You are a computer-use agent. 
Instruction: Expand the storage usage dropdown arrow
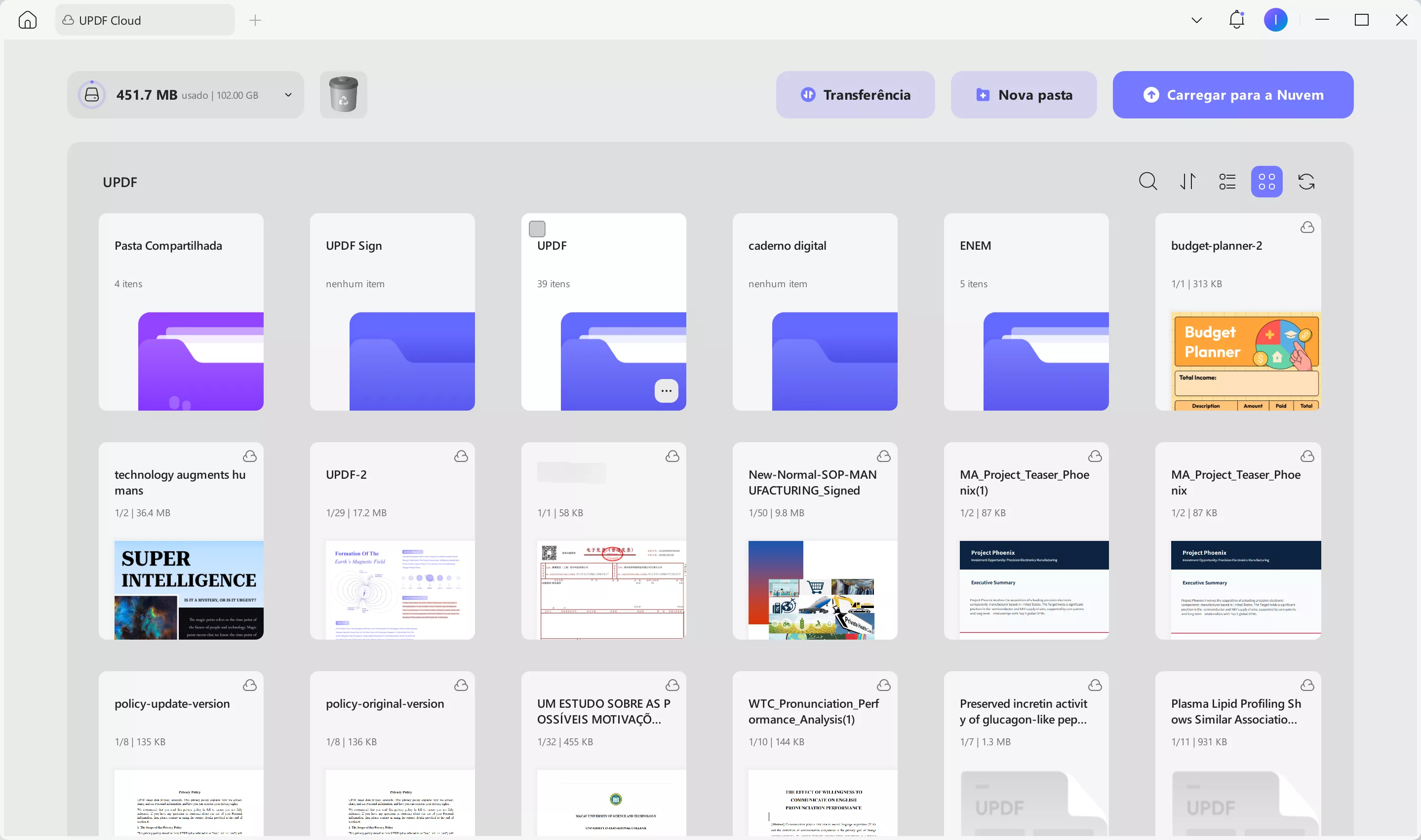coord(288,95)
